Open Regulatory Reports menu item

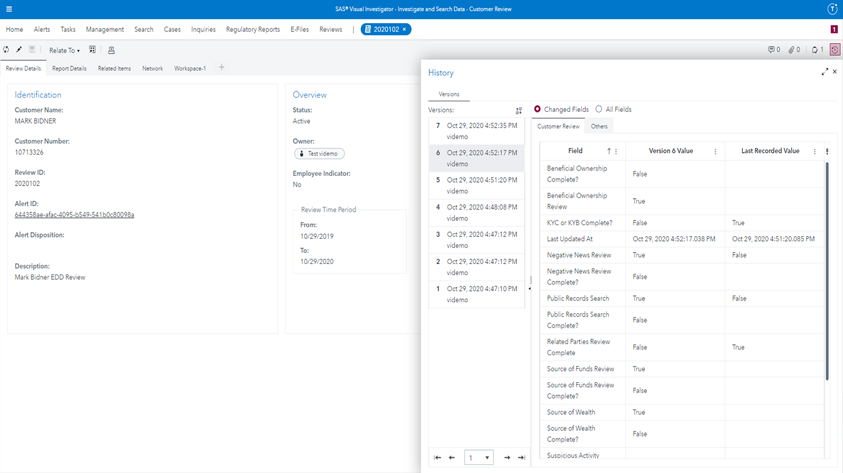[x=253, y=29]
